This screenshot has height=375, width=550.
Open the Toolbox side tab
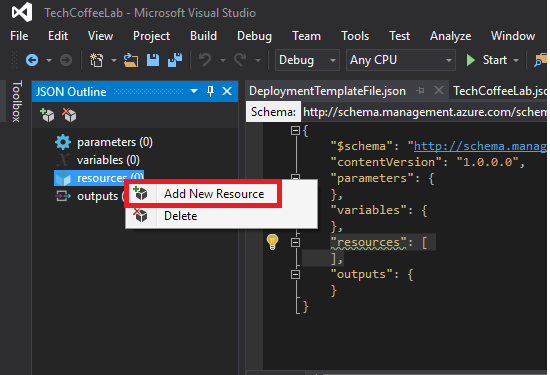(x=17, y=101)
